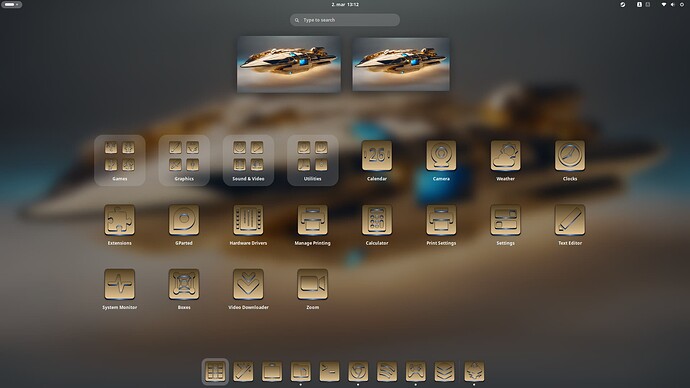This screenshot has width=690, height=388.
Task: Open the power menu icon in top bar
Action: tap(682, 4)
